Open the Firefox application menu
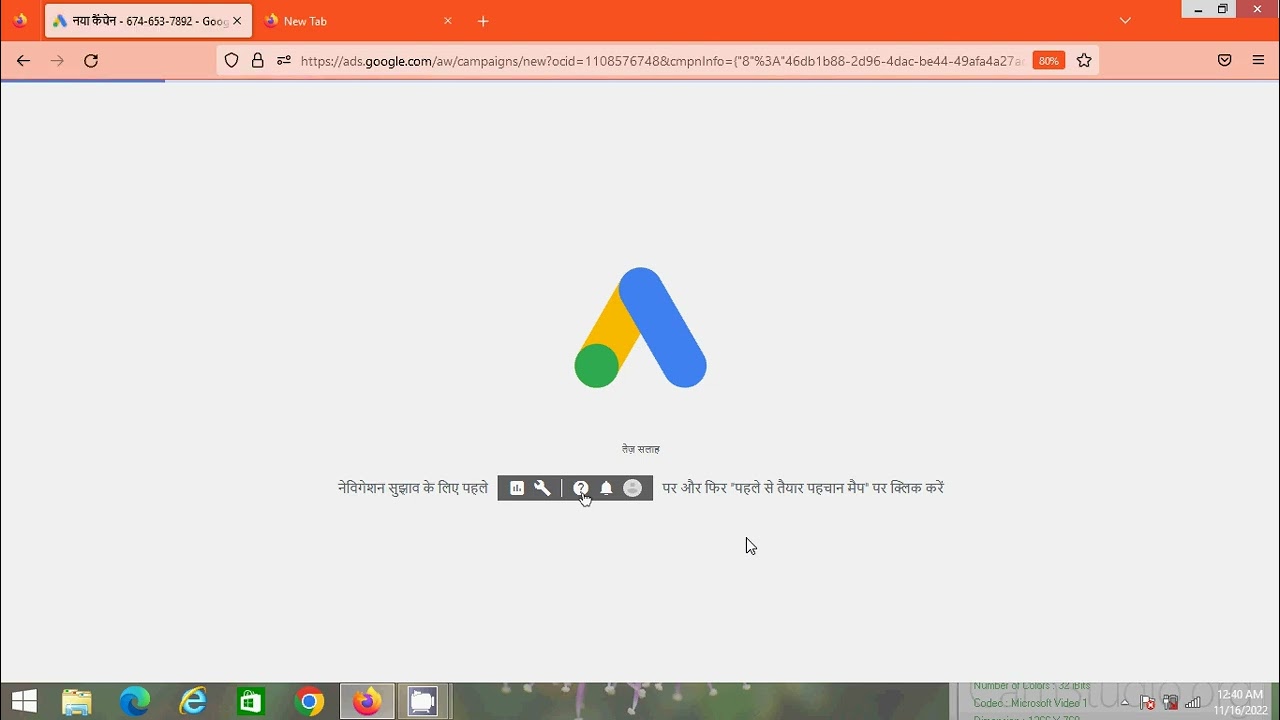 (1259, 61)
